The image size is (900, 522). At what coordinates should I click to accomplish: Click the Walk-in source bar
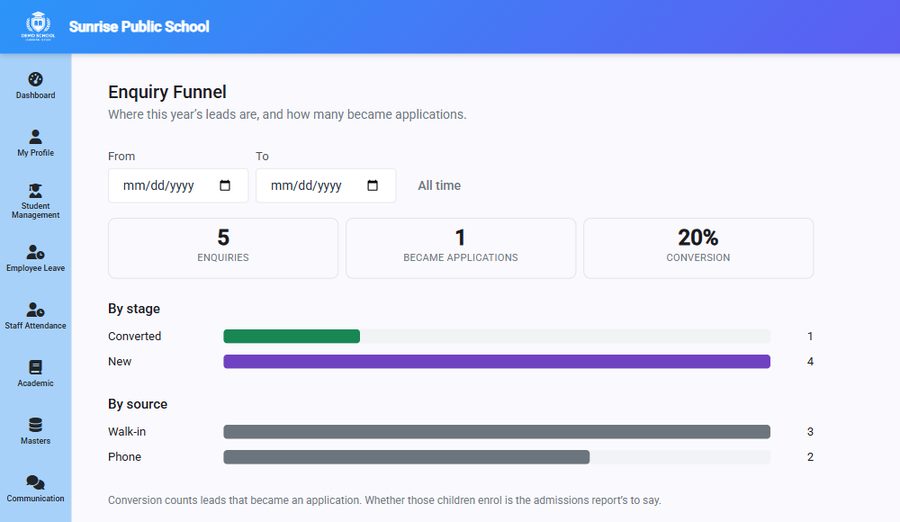click(x=496, y=431)
